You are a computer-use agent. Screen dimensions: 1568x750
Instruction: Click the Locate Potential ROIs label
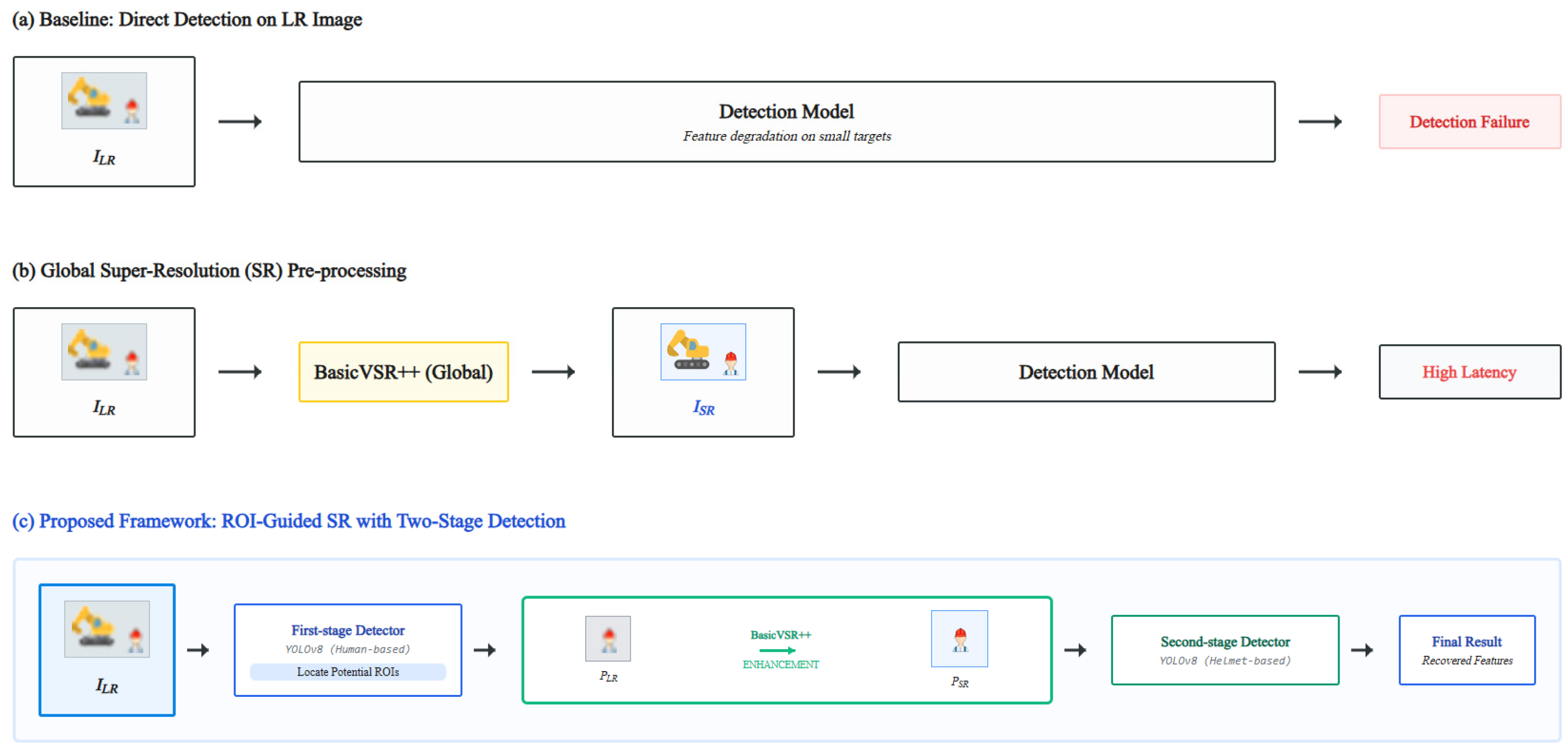coord(347,672)
